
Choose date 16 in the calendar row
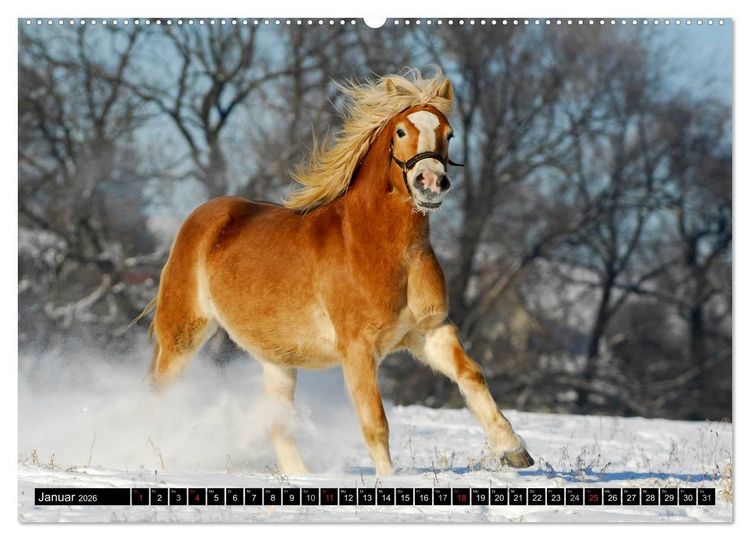click(423, 497)
